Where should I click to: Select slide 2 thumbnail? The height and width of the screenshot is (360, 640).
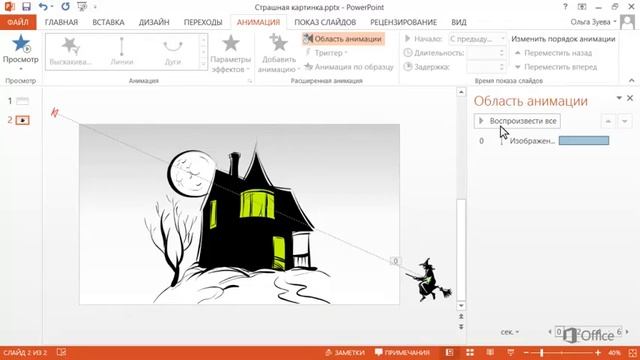[22, 120]
